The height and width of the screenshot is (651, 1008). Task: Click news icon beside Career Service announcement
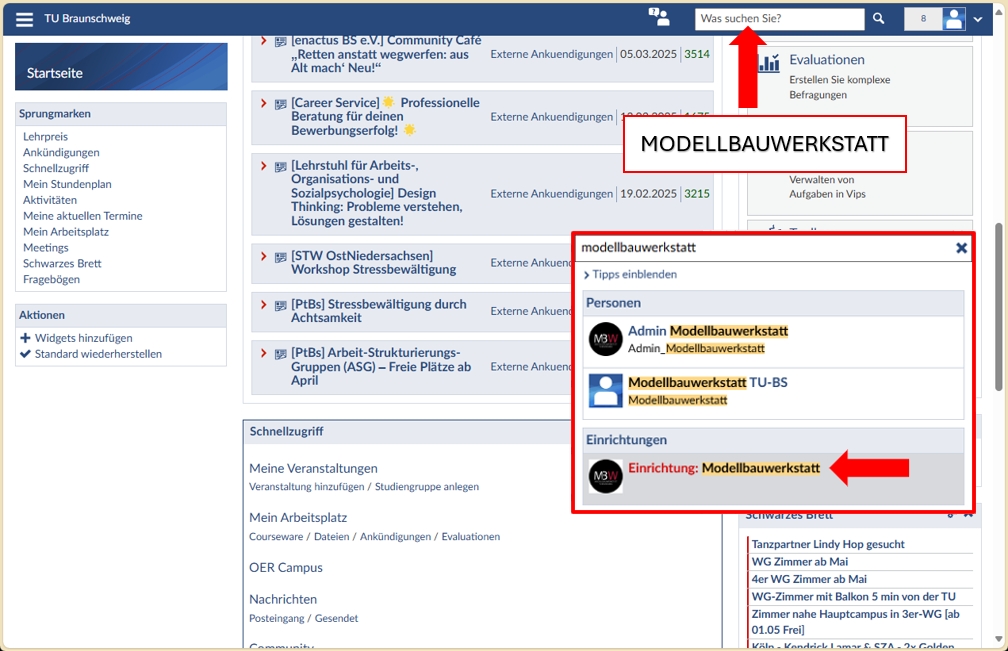click(x=281, y=104)
